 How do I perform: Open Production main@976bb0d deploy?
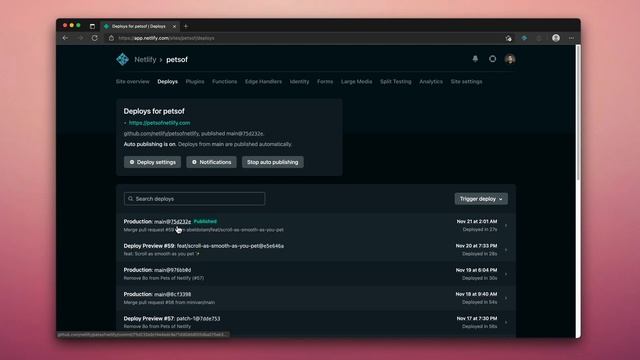(x=316, y=273)
